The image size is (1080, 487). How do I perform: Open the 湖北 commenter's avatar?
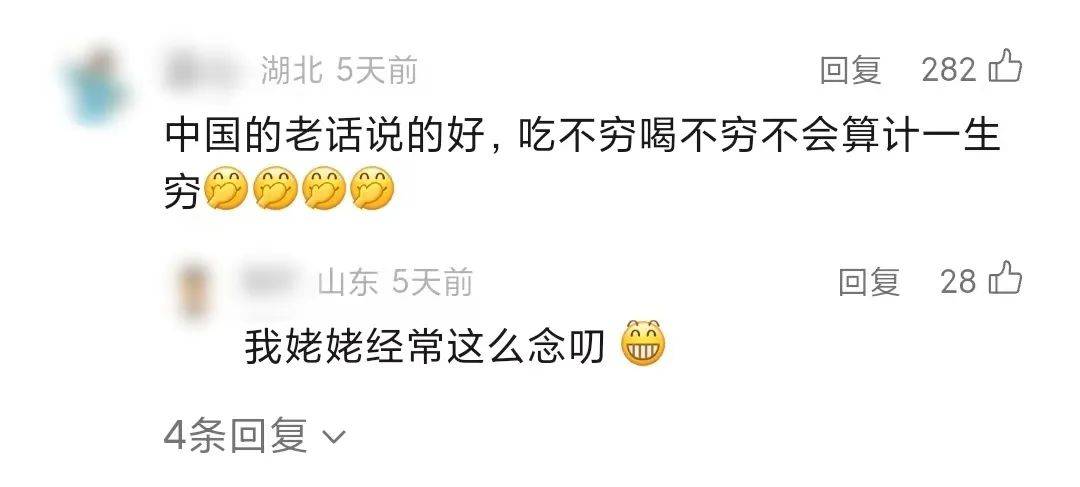pyautogui.click(x=95, y=85)
